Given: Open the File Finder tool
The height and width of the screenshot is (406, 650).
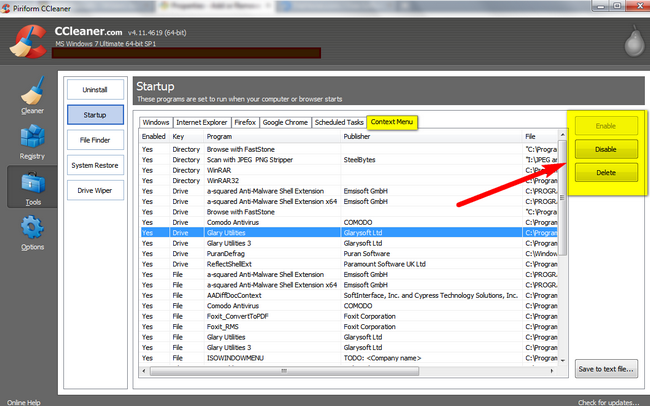Looking at the screenshot, I should [x=95, y=140].
